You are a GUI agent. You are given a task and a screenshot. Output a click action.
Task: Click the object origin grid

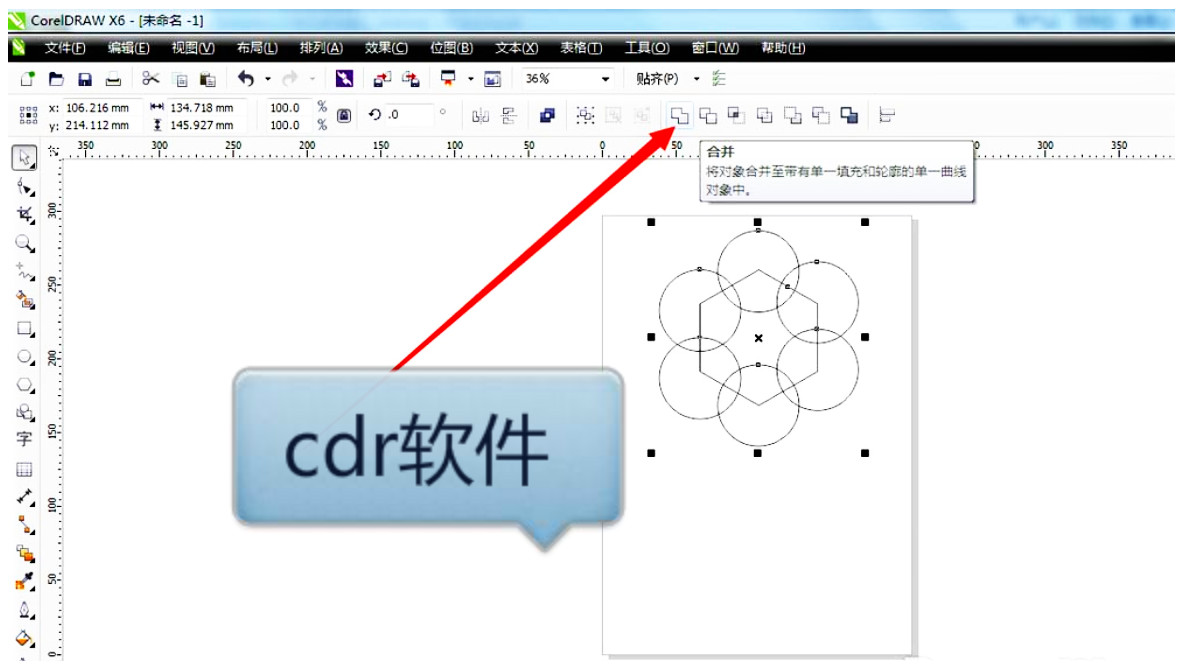28,116
